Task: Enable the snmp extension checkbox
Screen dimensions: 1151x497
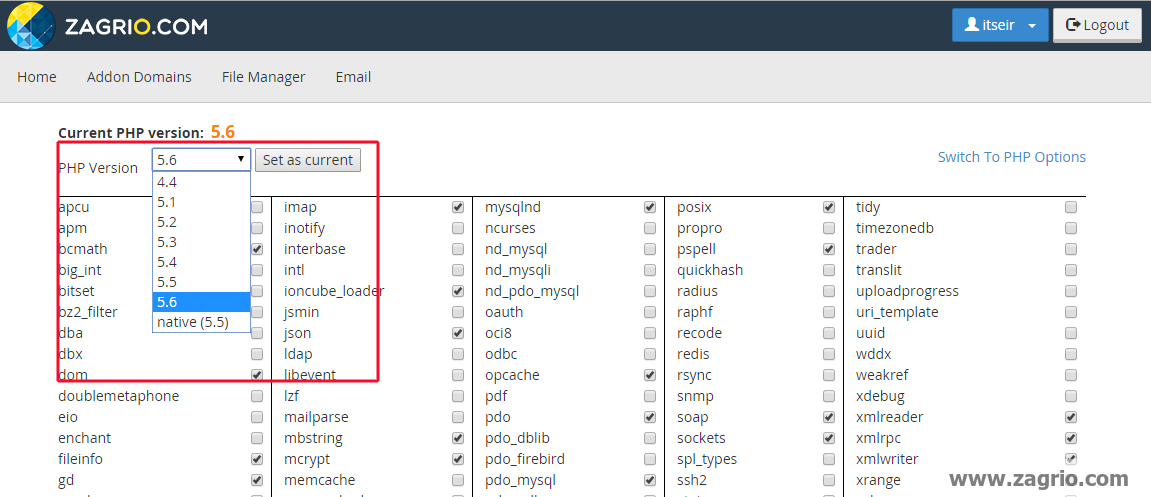Action: pos(829,396)
